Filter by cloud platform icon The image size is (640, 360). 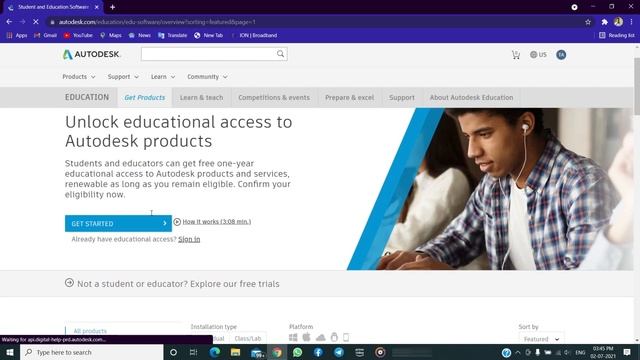click(320, 338)
